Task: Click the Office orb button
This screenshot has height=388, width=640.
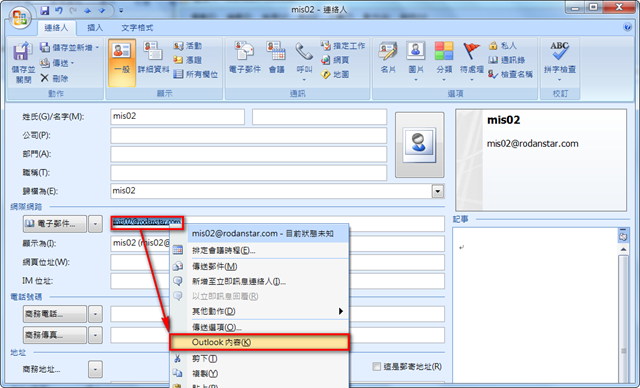Action: (20, 18)
